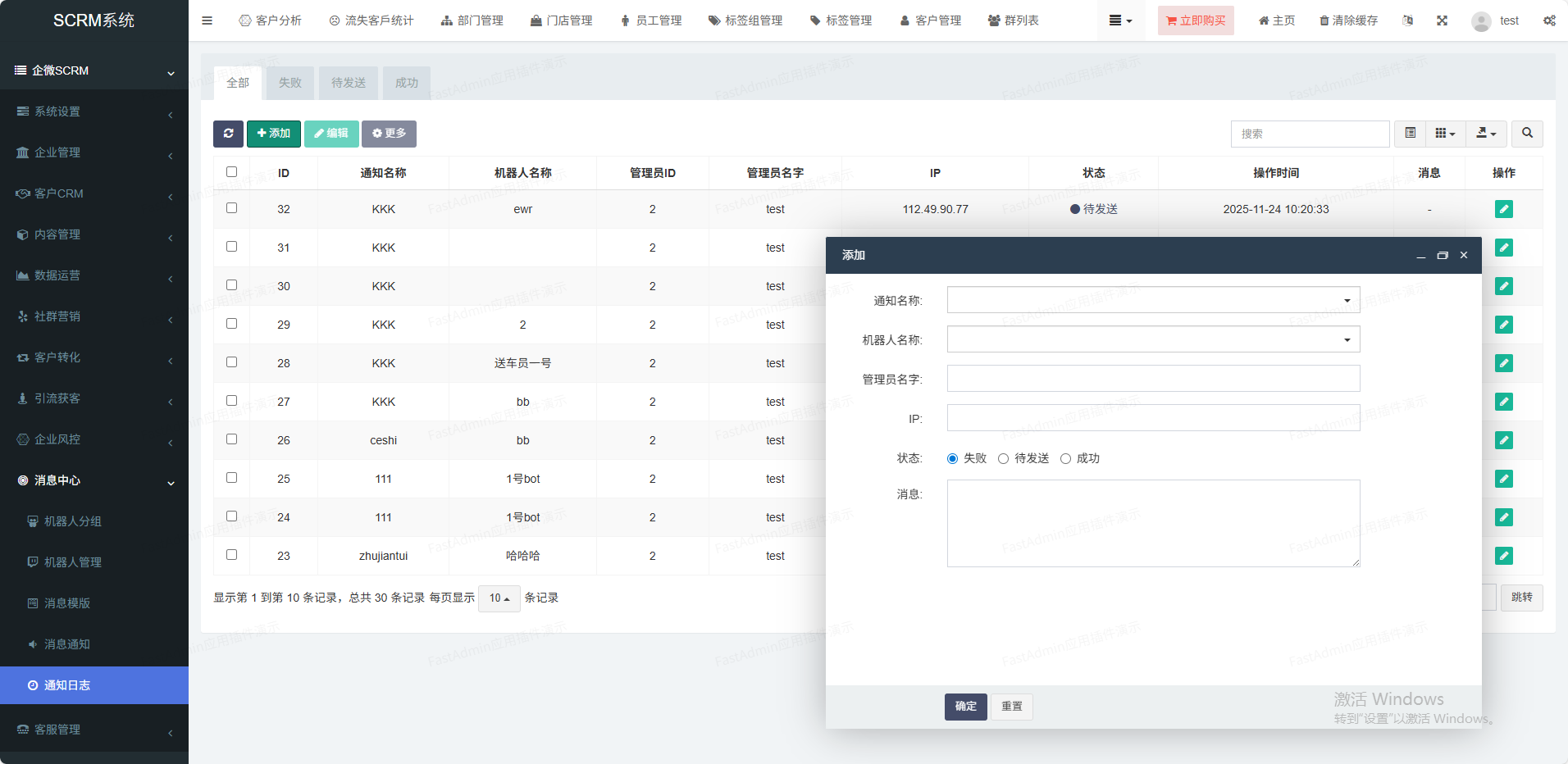The height and width of the screenshot is (764, 1568).
Task: Switch to the 失败 tab
Action: (289, 83)
